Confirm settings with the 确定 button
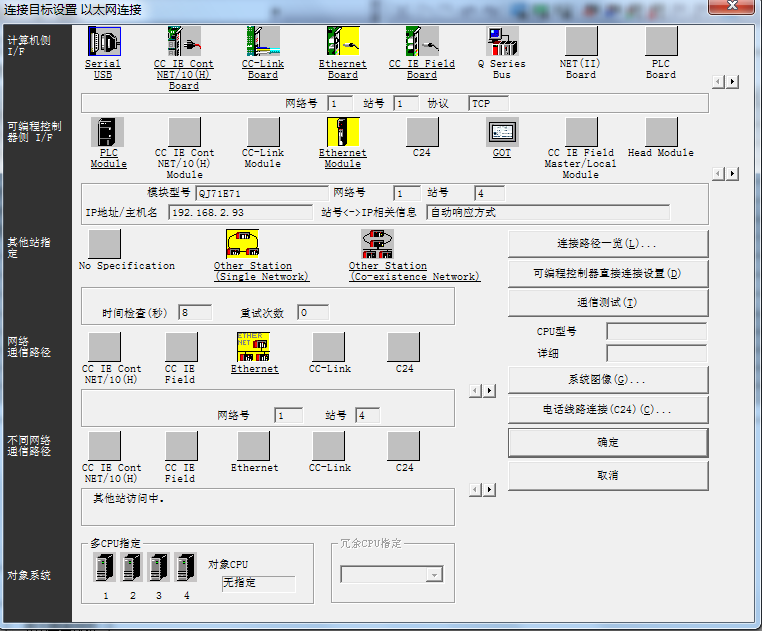The height and width of the screenshot is (631, 762). click(607, 442)
